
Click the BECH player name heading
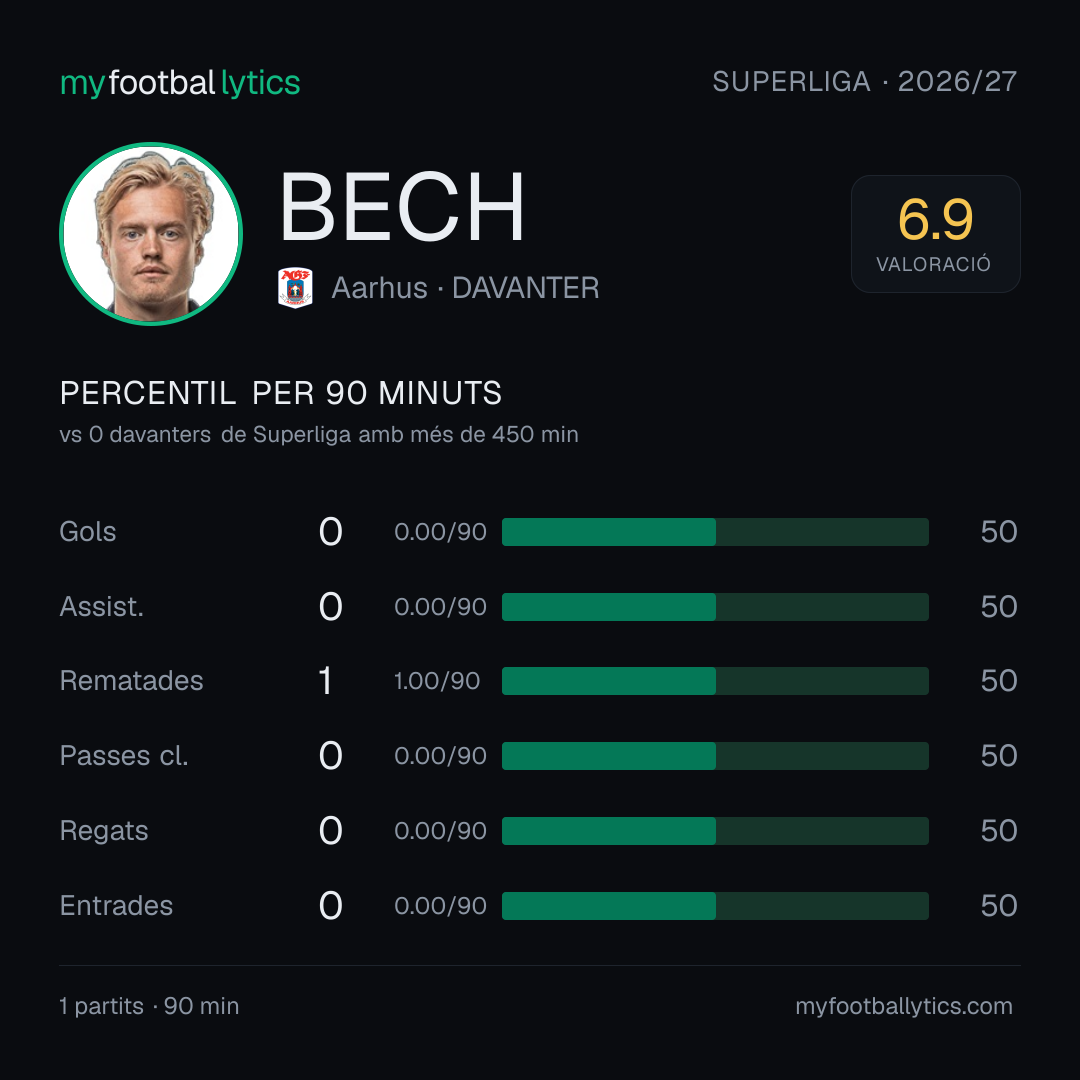402,207
